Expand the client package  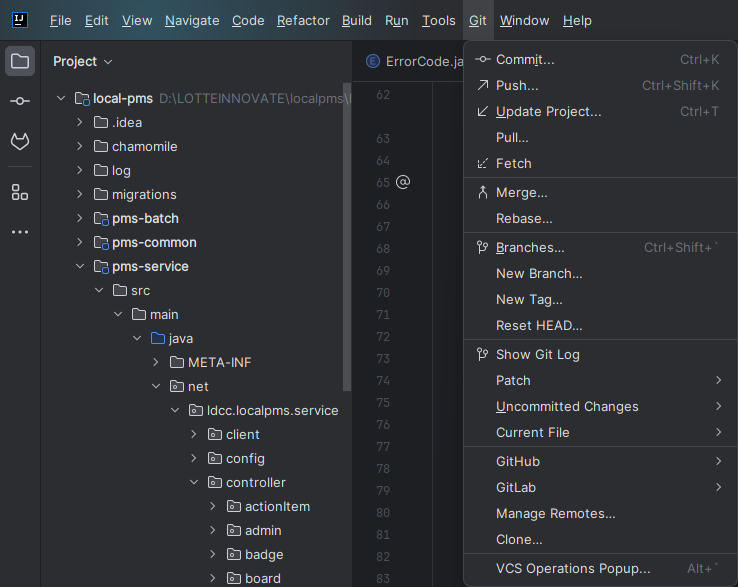click(x=193, y=434)
